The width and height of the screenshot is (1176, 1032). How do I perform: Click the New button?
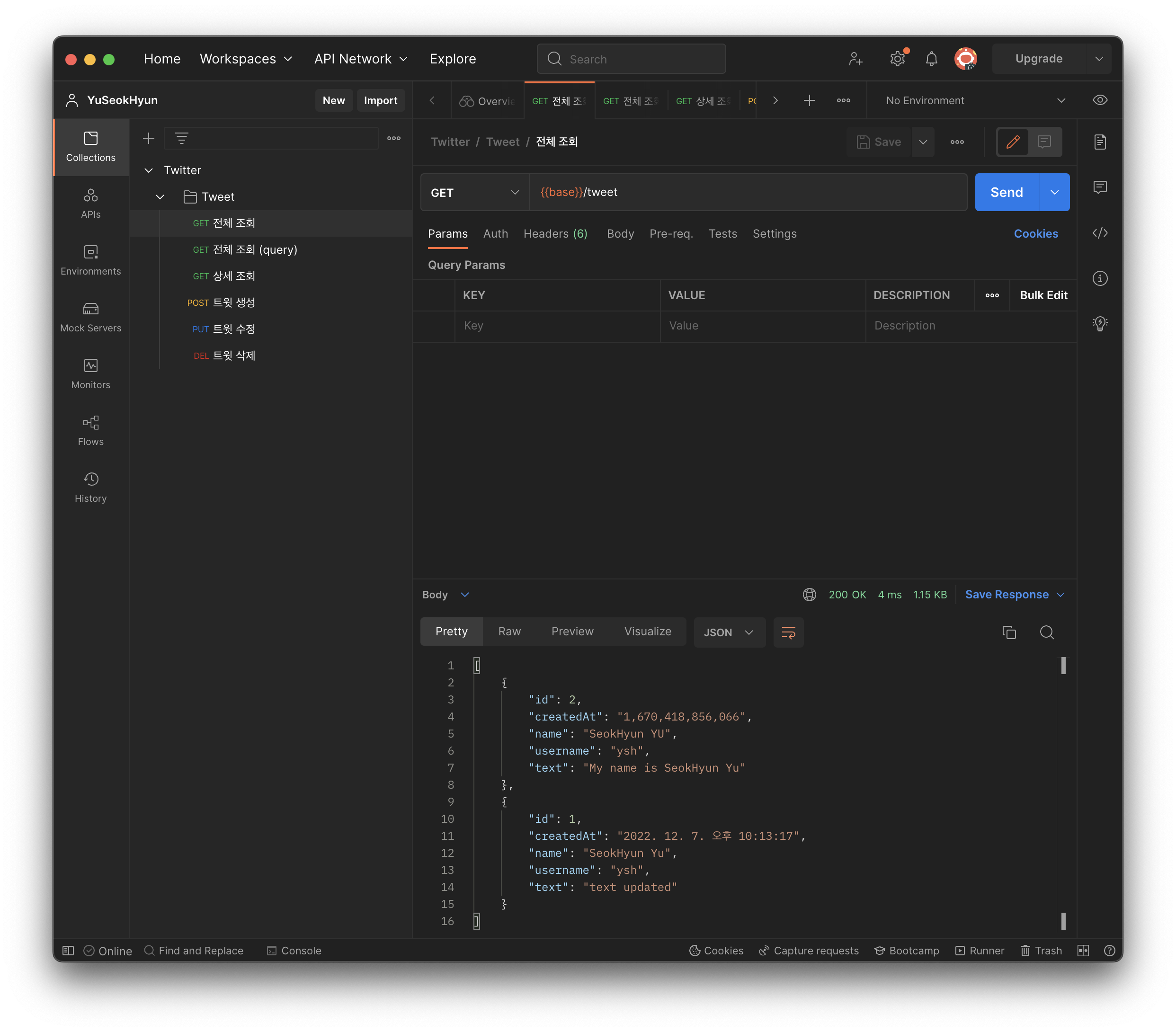pos(334,100)
